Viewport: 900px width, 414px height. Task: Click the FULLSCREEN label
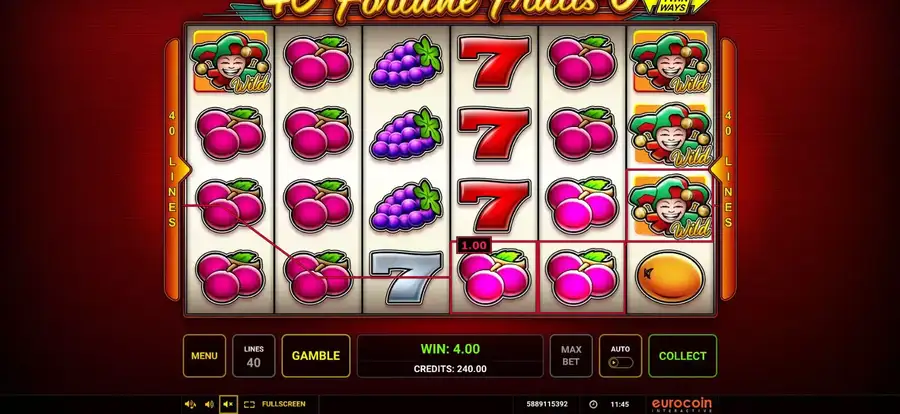(284, 404)
